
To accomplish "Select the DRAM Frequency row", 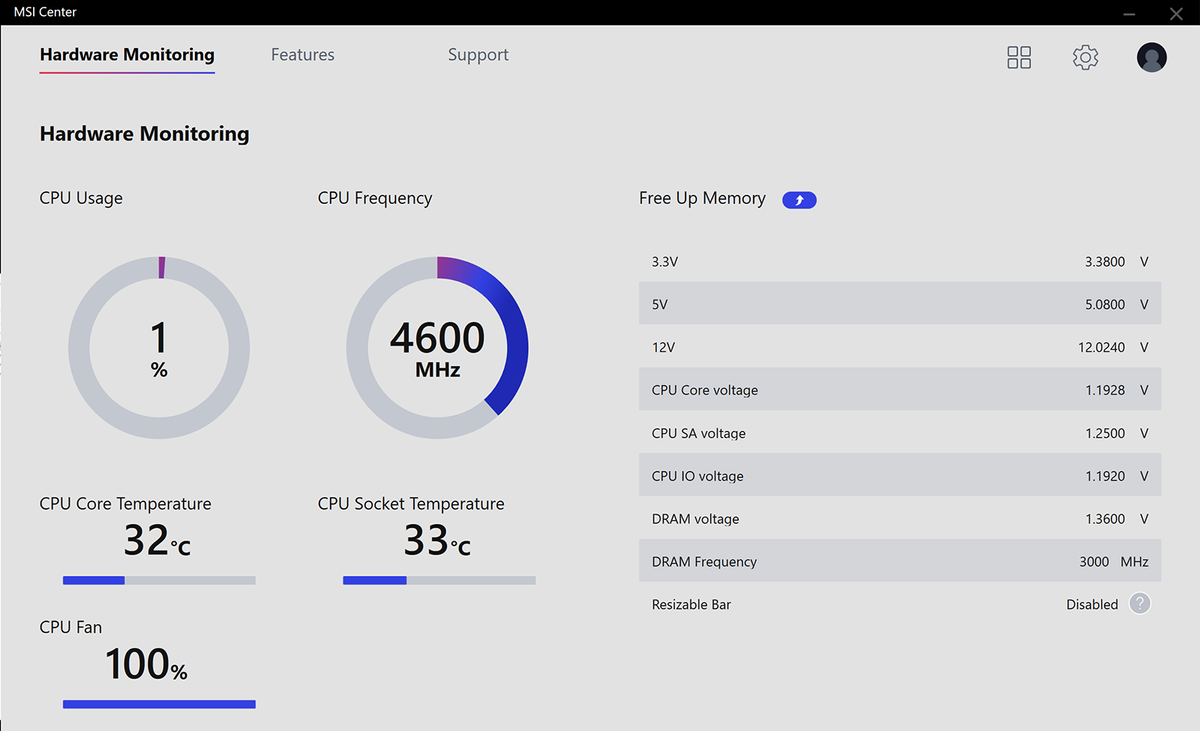I will click(900, 561).
